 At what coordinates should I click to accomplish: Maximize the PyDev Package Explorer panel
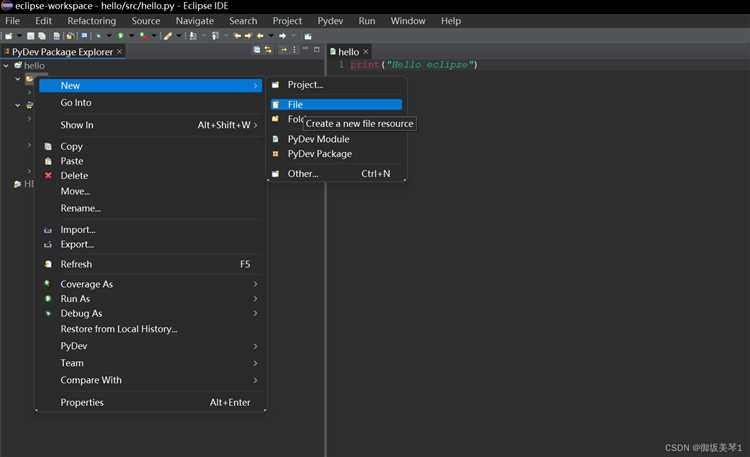(316, 49)
